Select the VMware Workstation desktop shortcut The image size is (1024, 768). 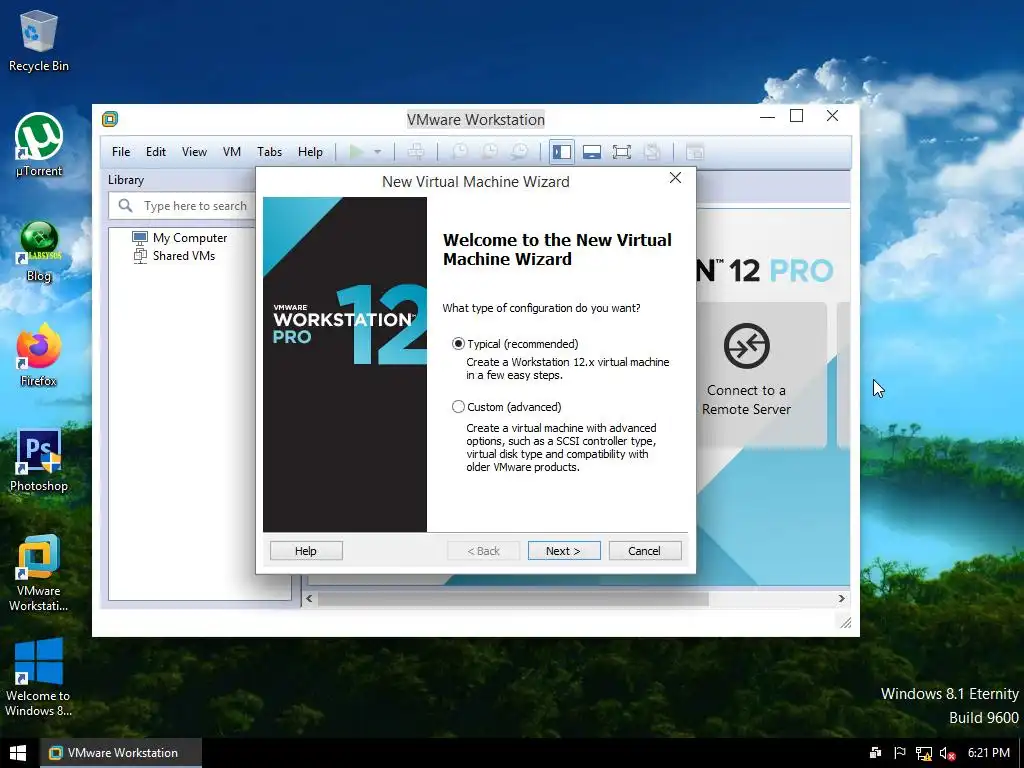click(39, 573)
